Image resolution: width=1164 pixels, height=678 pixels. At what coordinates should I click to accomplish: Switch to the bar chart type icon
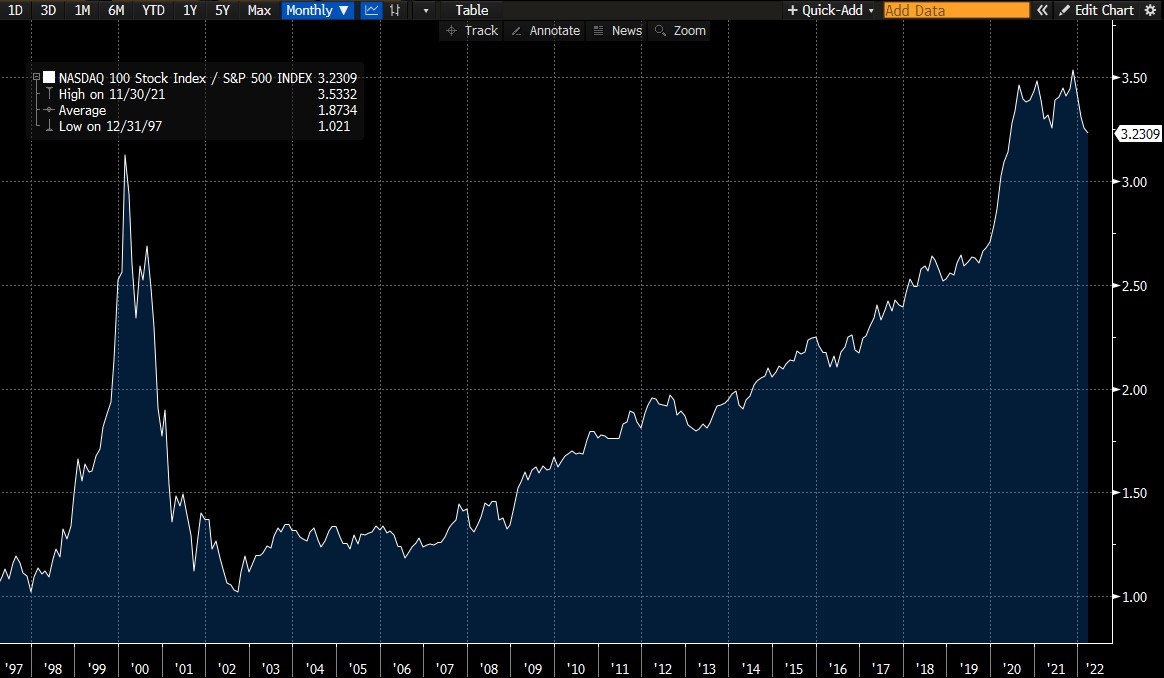(x=396, y=10)
